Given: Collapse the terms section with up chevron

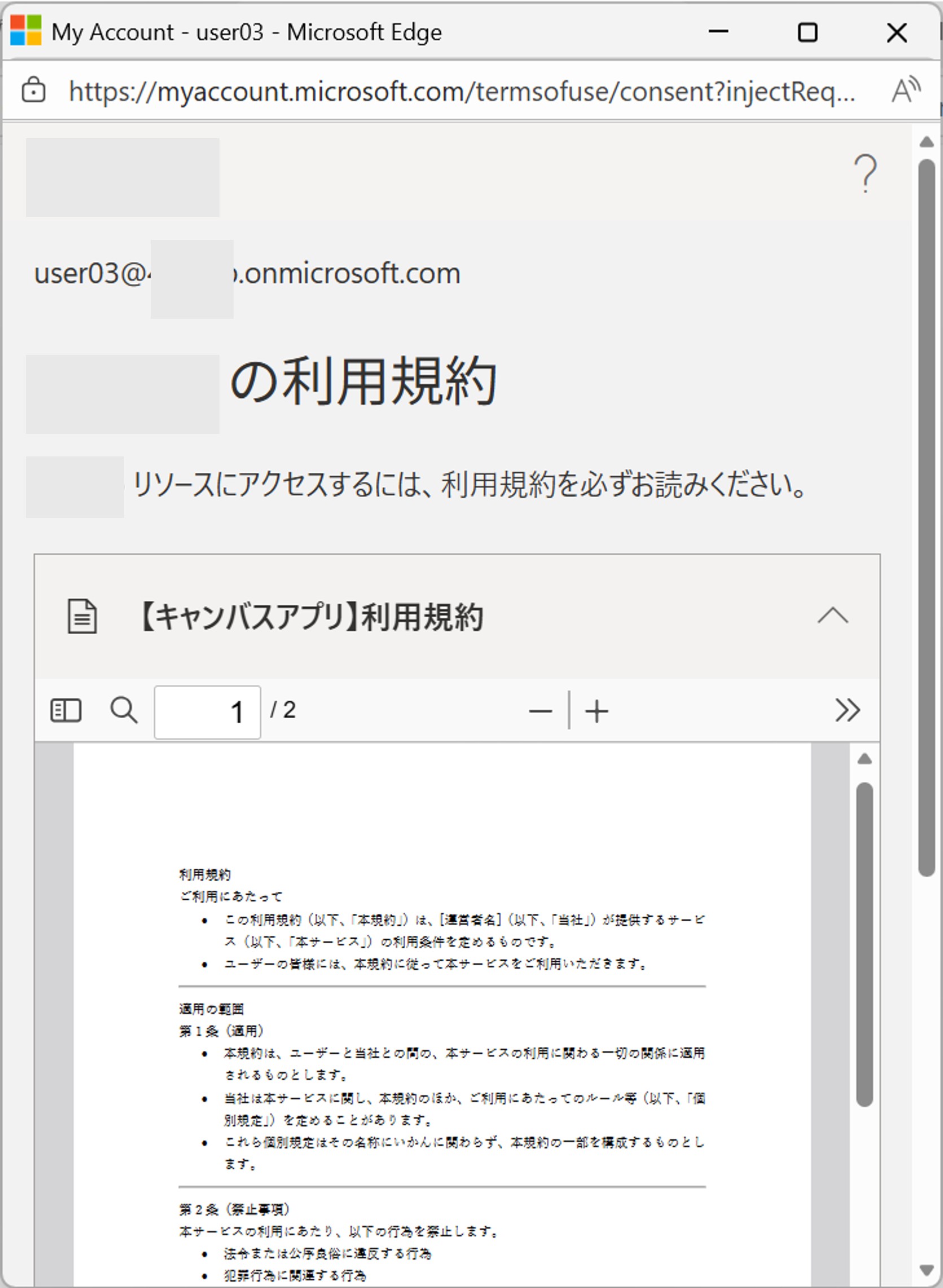Looking at the screenshot, I should [x=833, y=616].
